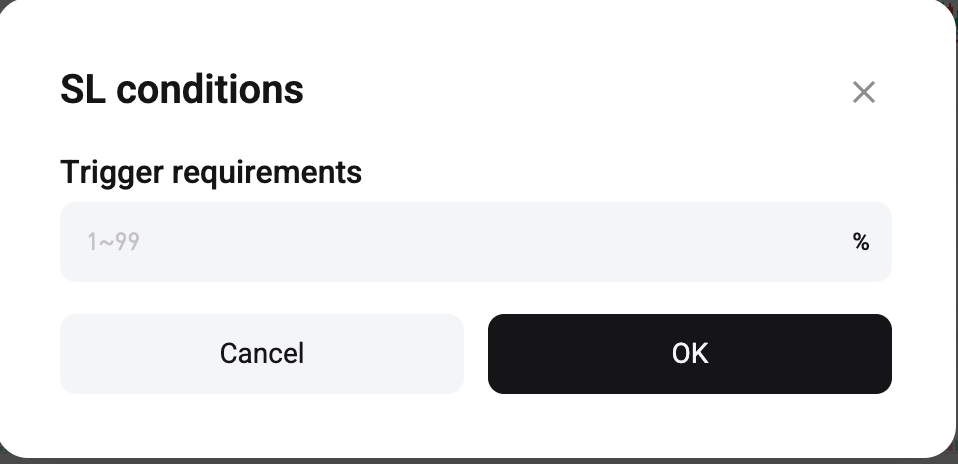Image resolution: width=958 pixels, height=464 pixels.
Task: Click the Trigger requirements label
Action: click(211, 172)
